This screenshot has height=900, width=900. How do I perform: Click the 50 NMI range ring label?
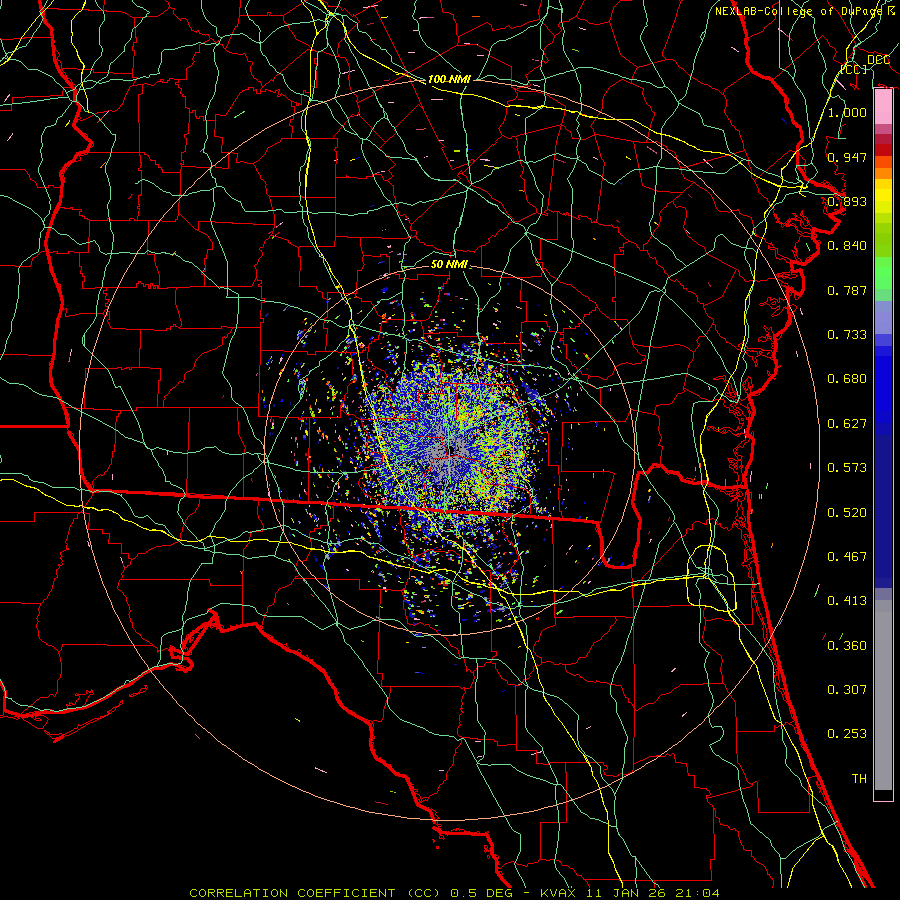click(x=449, y=264)
